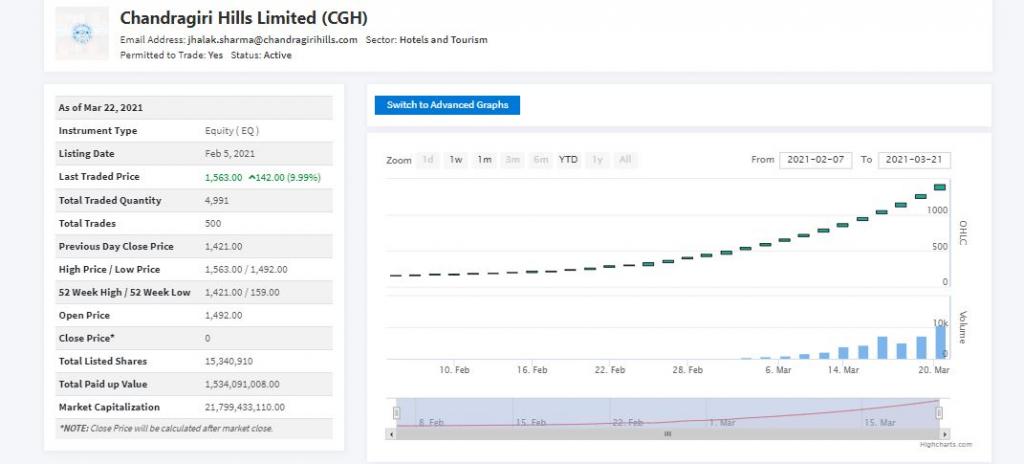
Task: Click the Status: Active text
Action: [261, 56]
